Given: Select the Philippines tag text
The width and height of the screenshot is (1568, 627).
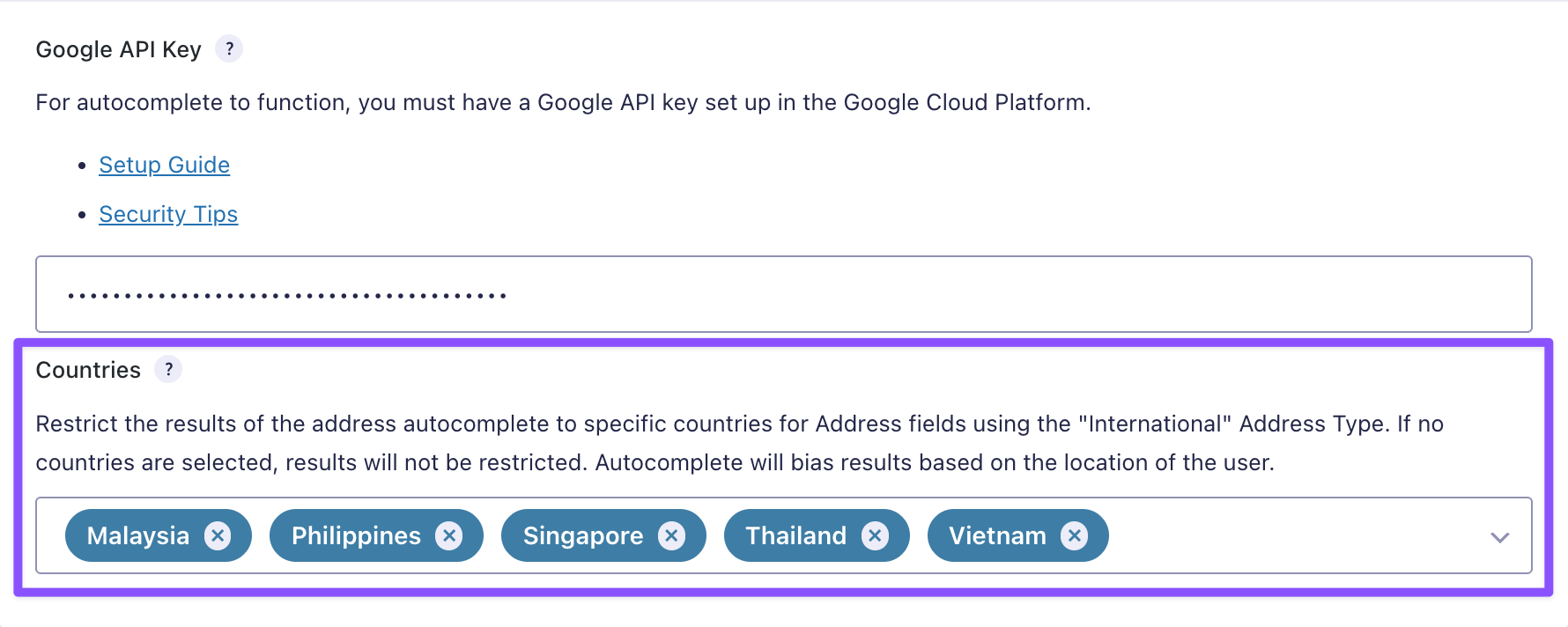Looking at the screenshot, I should [356, 535].
